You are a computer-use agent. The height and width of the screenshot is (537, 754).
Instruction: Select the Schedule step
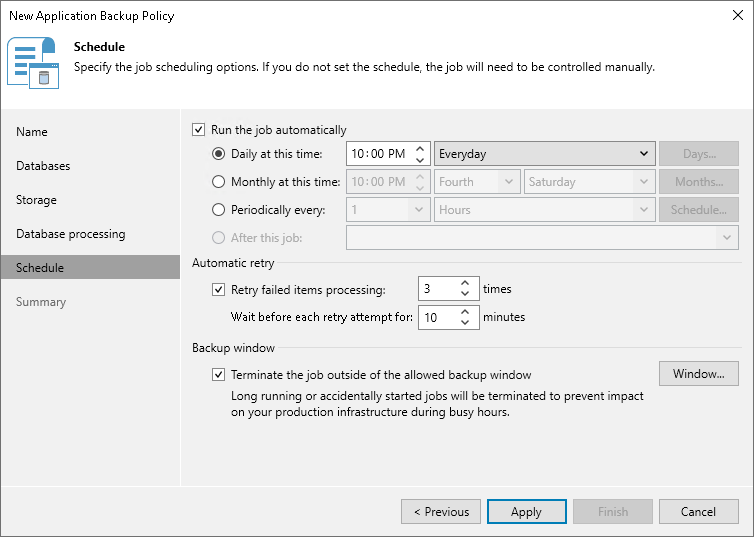tap(90, 267)
